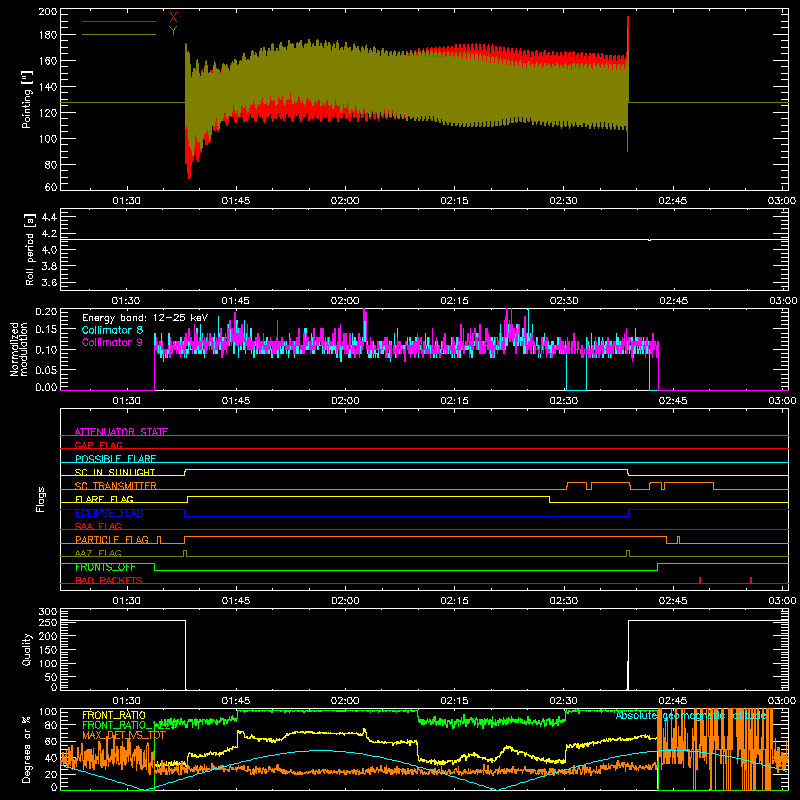Click the MAX_DET_VS_TOT legend label
This screenshot has width=800, height=800.
[123, 735]
